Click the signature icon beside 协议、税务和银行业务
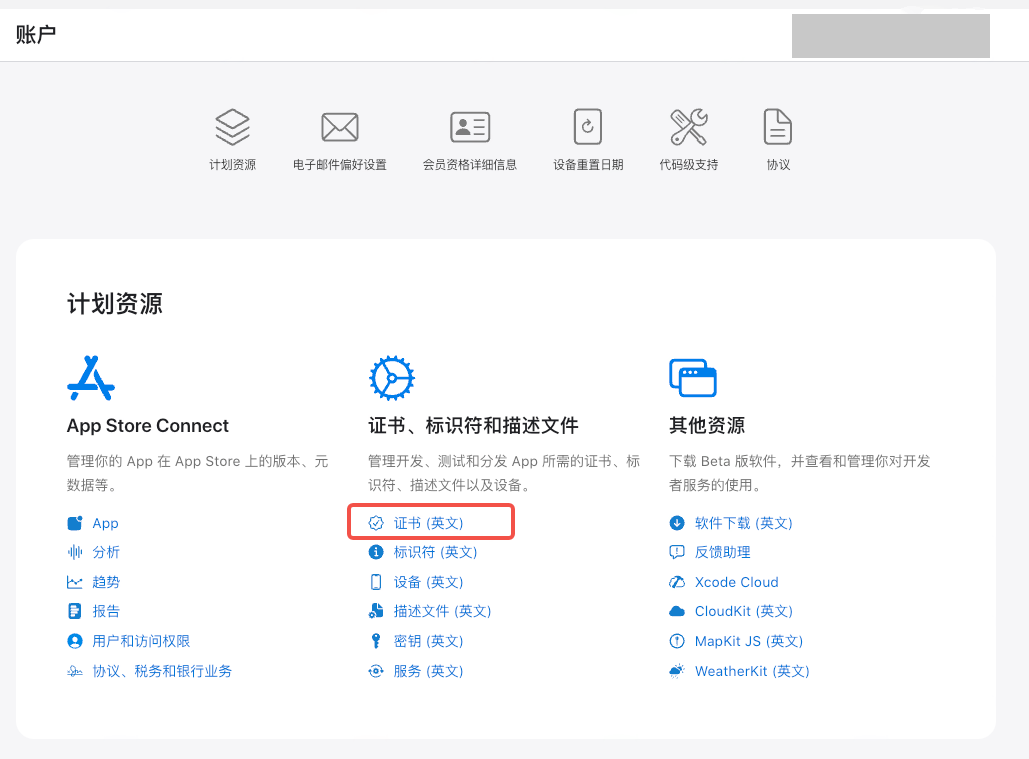The height and width of the screenshot is (759, 1029). 75,671
